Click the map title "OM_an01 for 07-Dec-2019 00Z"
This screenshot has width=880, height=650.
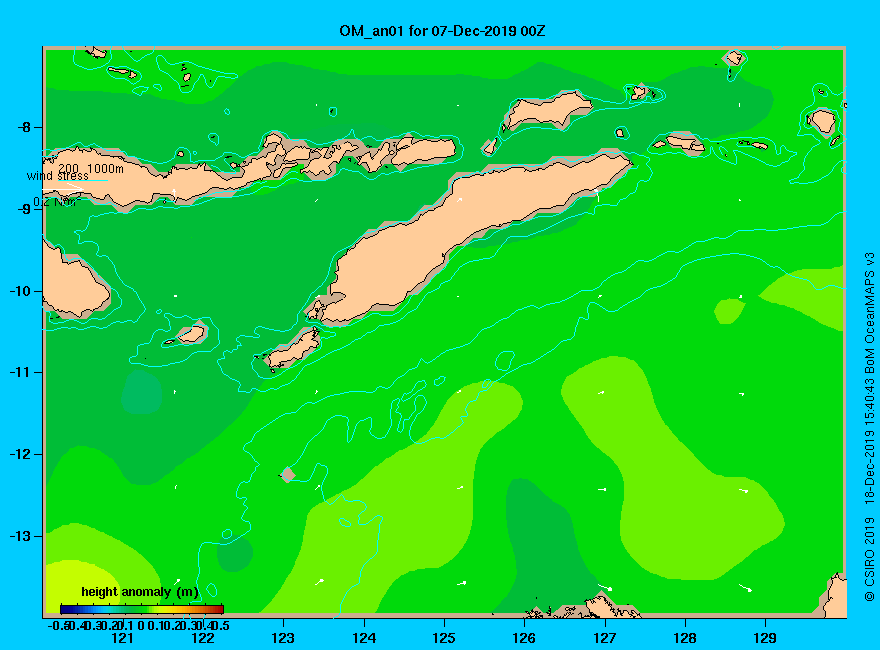(x=442, y=30)
